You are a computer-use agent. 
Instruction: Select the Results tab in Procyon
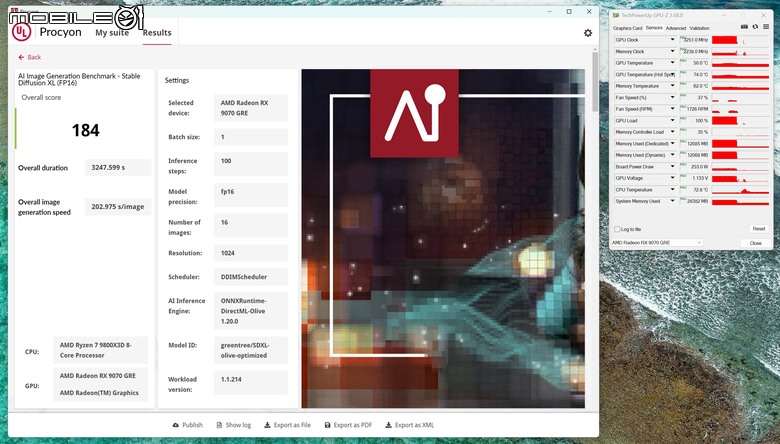[157, 33]
